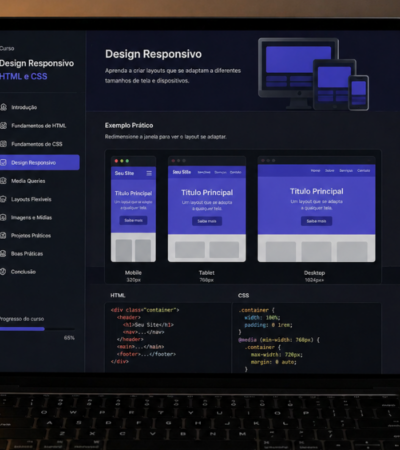Click Título Principal in Desktop preview

(x=316, y=191)
